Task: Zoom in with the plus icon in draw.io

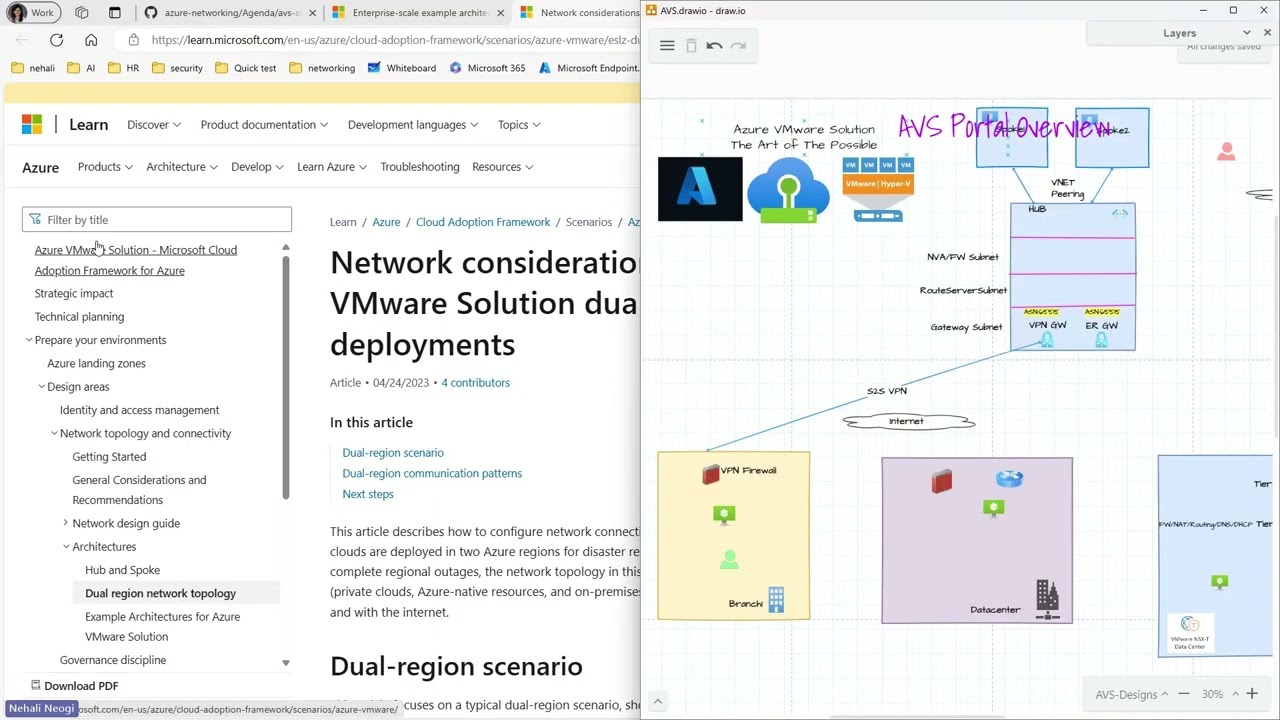Action: pos(1251,694)
